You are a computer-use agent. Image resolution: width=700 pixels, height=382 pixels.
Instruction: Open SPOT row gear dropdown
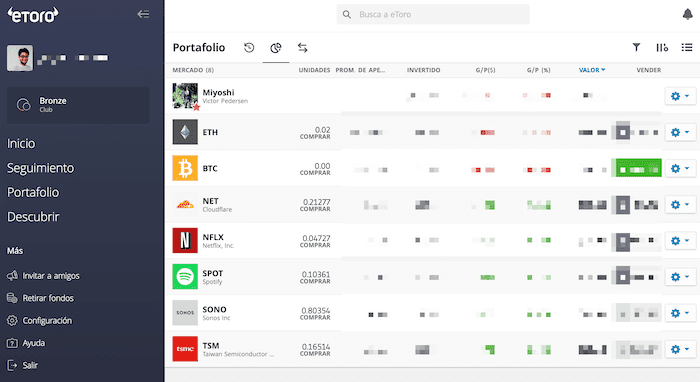680,277
